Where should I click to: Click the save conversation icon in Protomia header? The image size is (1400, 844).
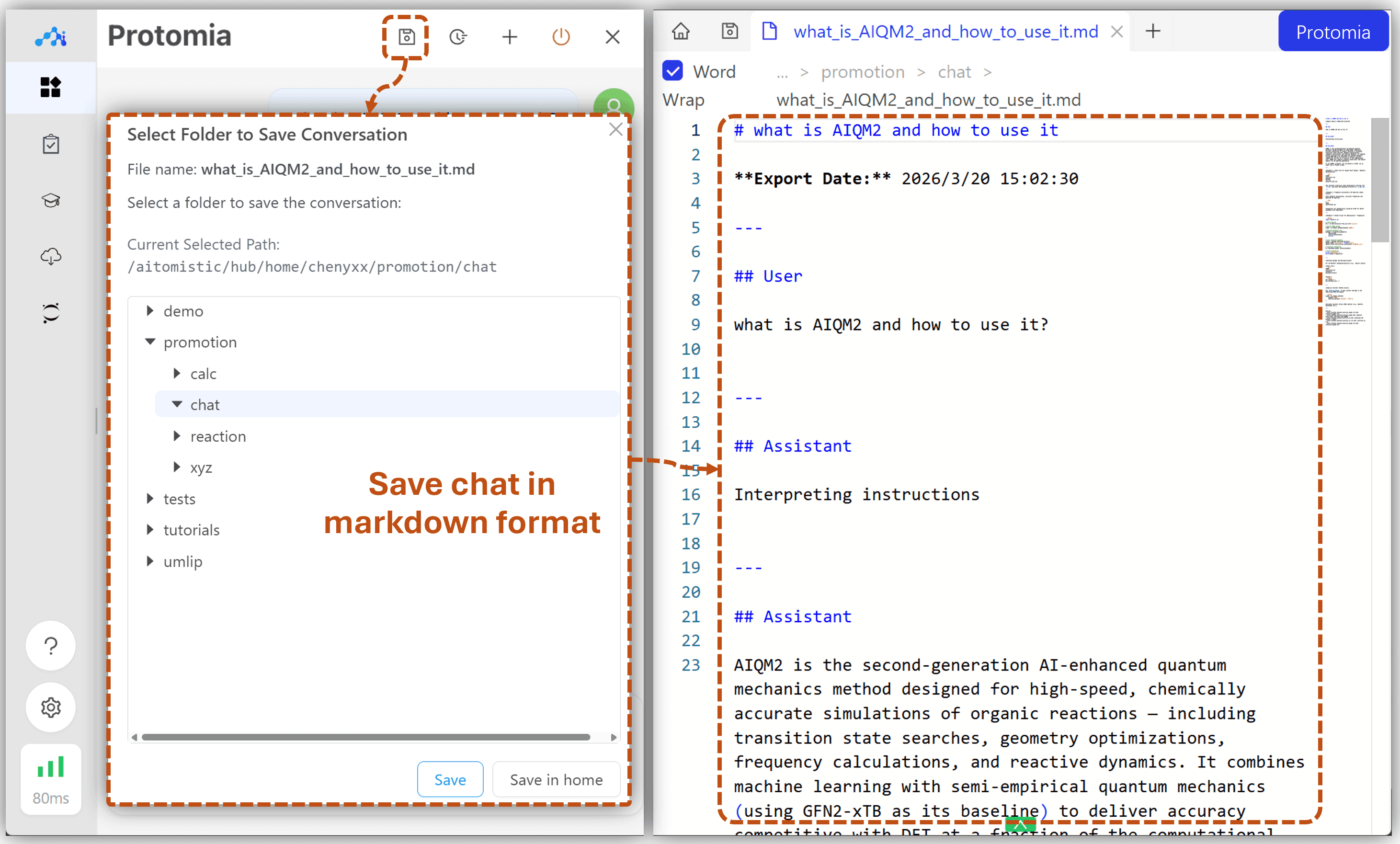[406, 37]
